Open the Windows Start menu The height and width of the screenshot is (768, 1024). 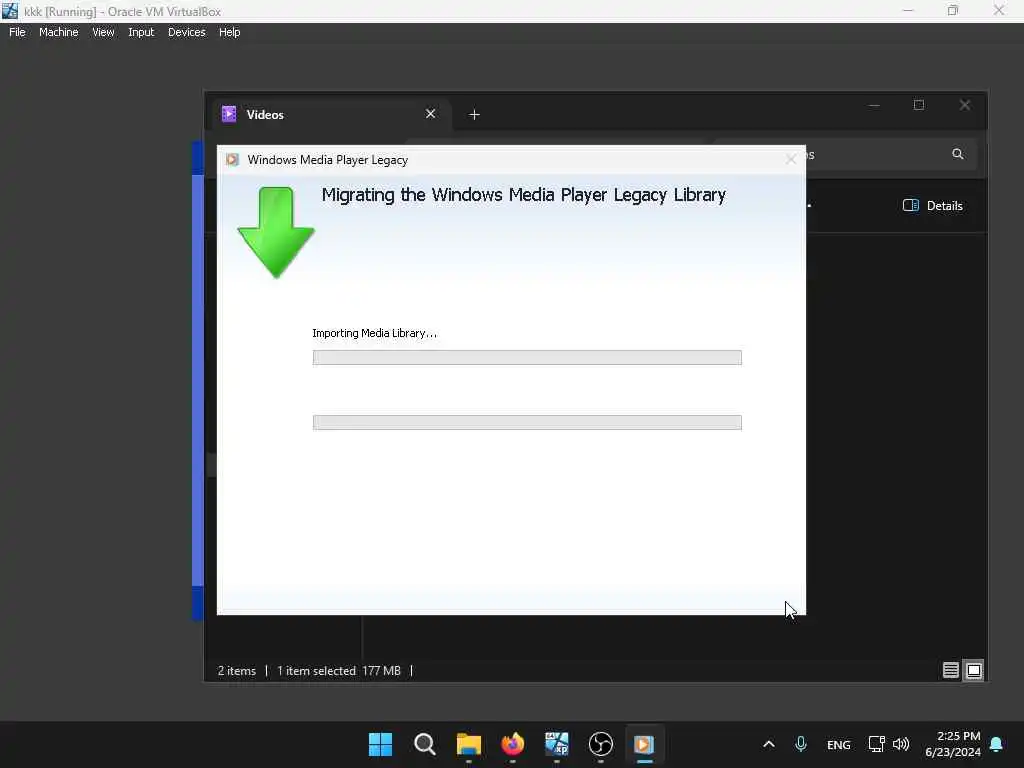point(380,744)
